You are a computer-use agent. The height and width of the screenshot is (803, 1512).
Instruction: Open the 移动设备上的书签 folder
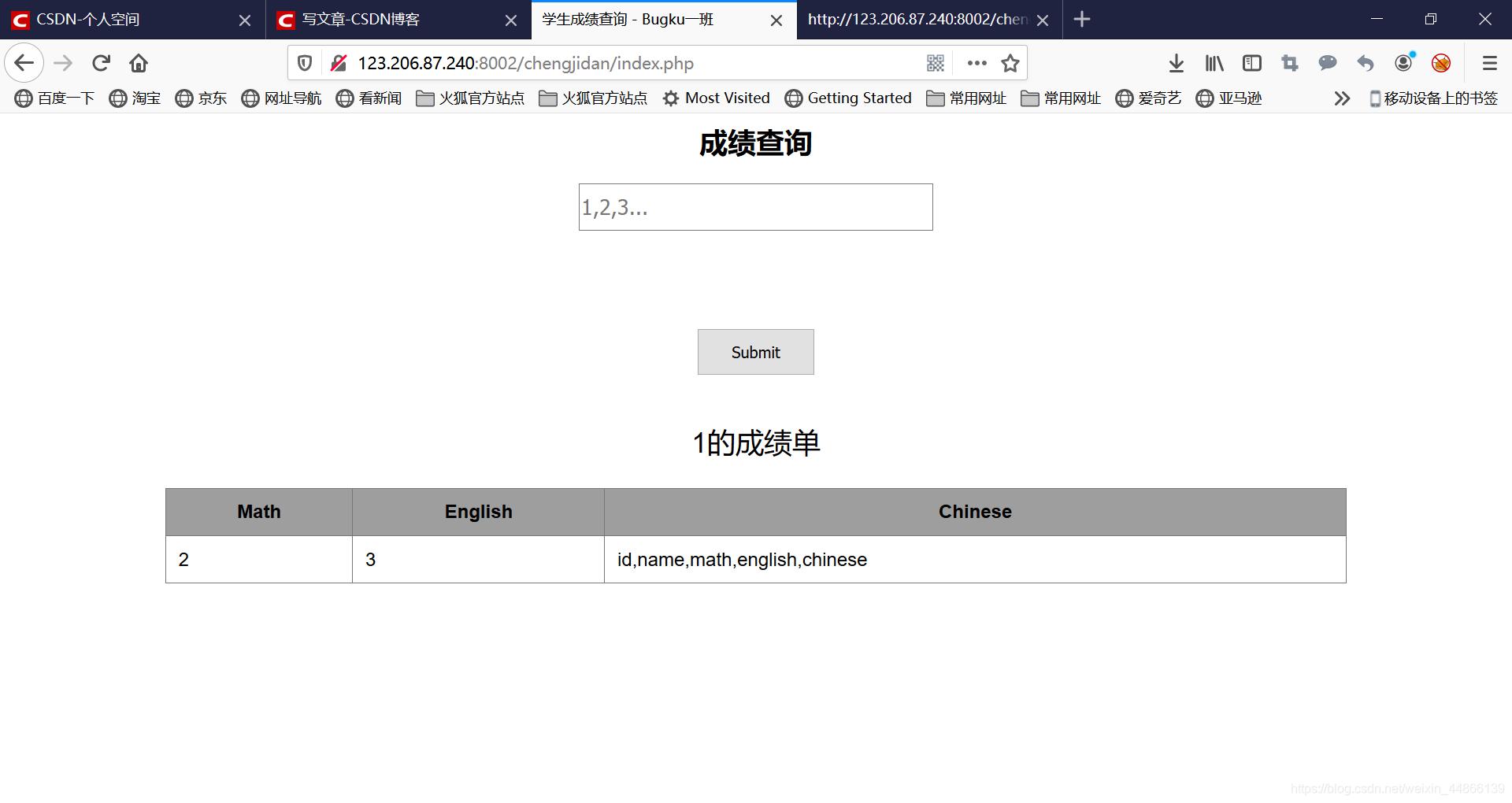(x=1433, y=98)
